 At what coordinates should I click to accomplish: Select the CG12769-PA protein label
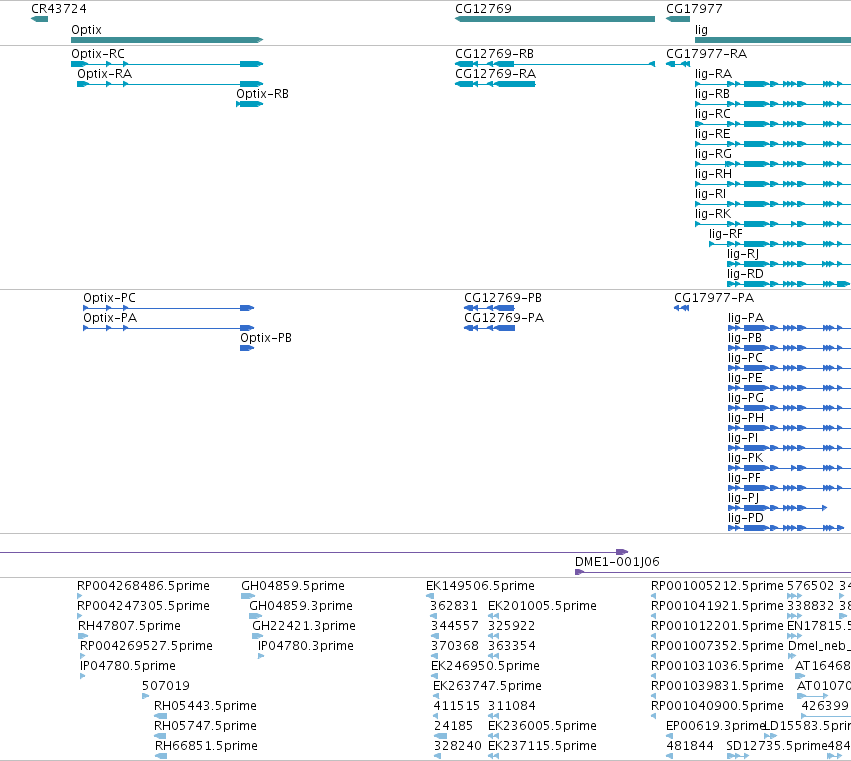tap(504, 318)
